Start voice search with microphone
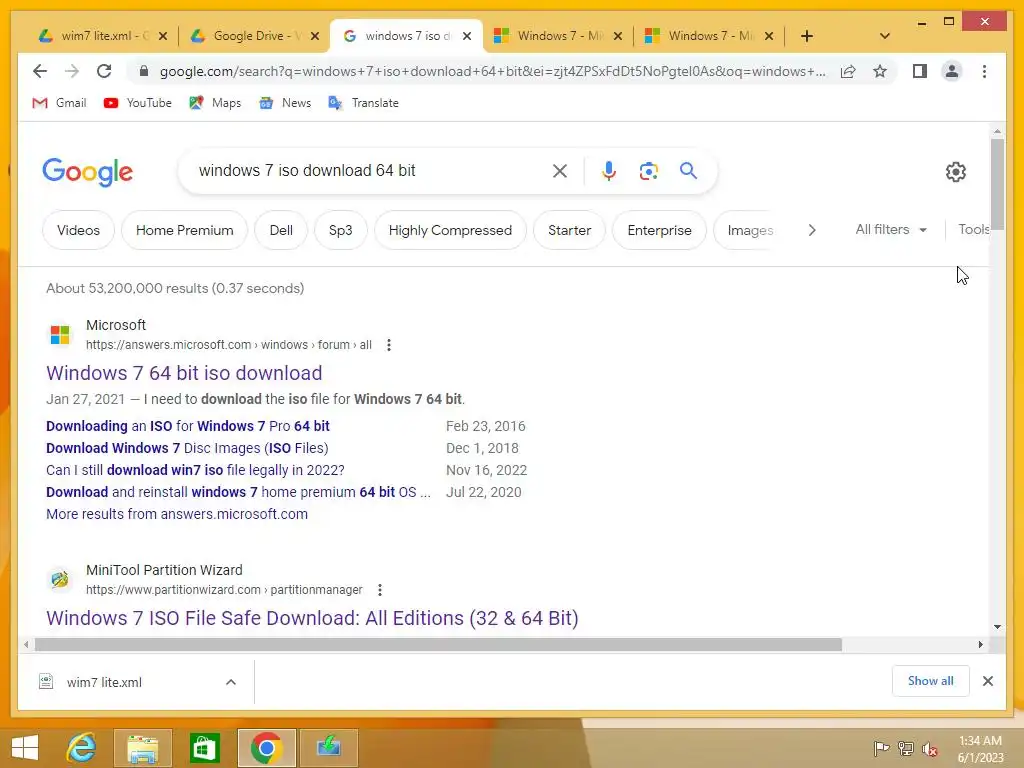Screen dimensions: 1024x768 (609, 171)
